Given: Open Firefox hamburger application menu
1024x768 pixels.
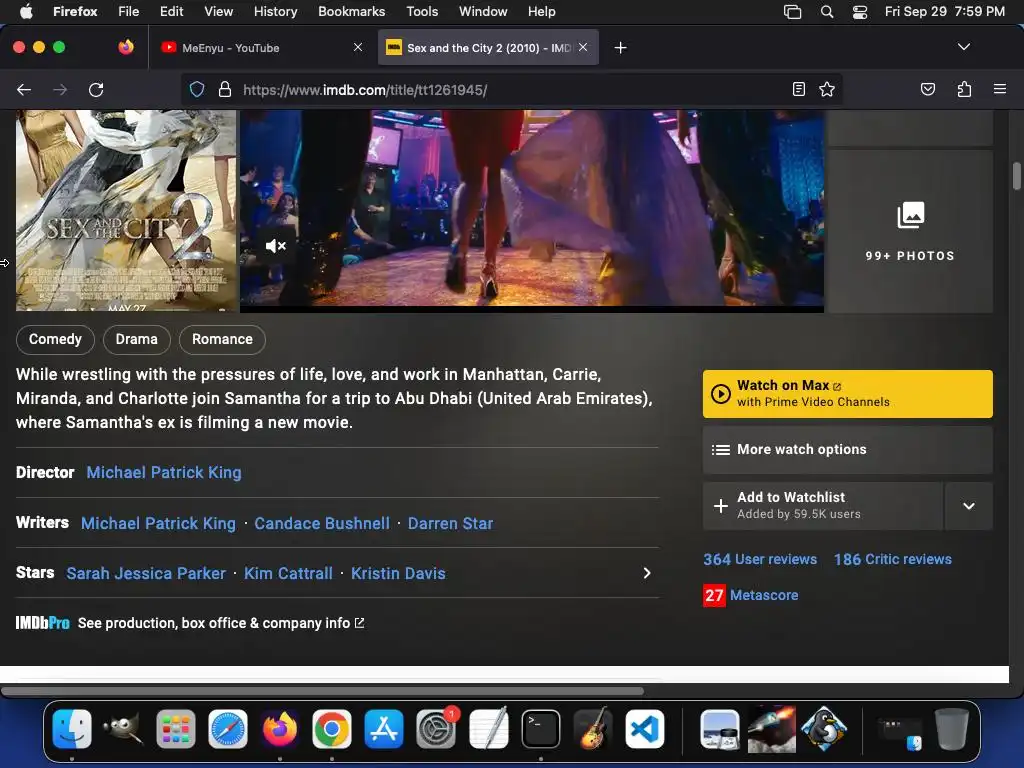Looking at the screenshot, I should point(999,89).
